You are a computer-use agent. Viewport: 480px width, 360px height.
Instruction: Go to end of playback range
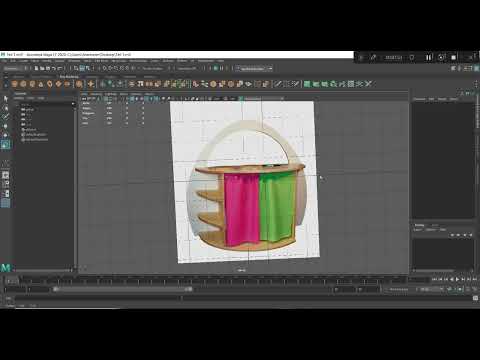tap(475, 279)
